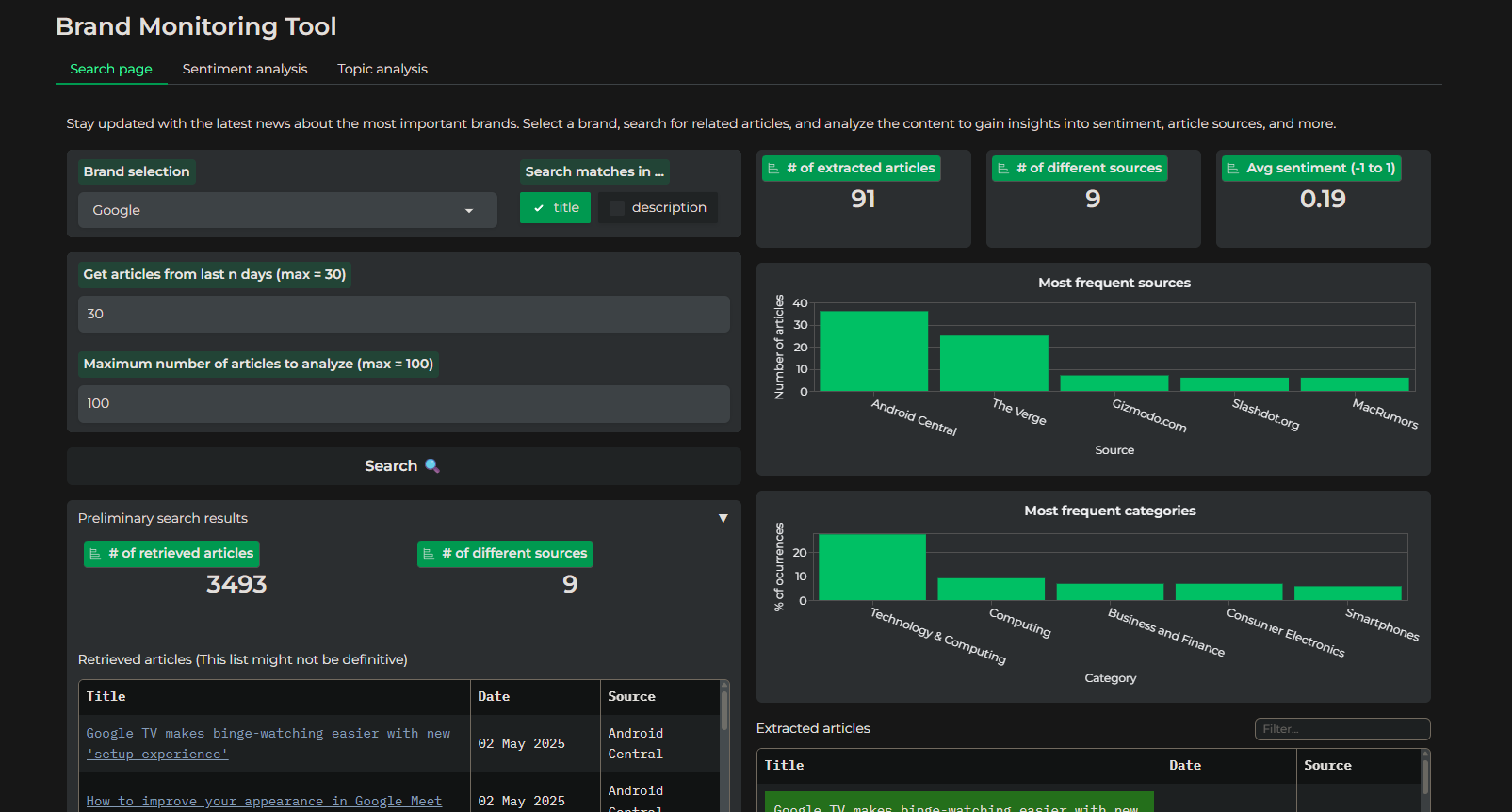Click the chart icon beside top-right # of different sources
This screenshot has width=1512, height=812.
tap(1003, 169)
